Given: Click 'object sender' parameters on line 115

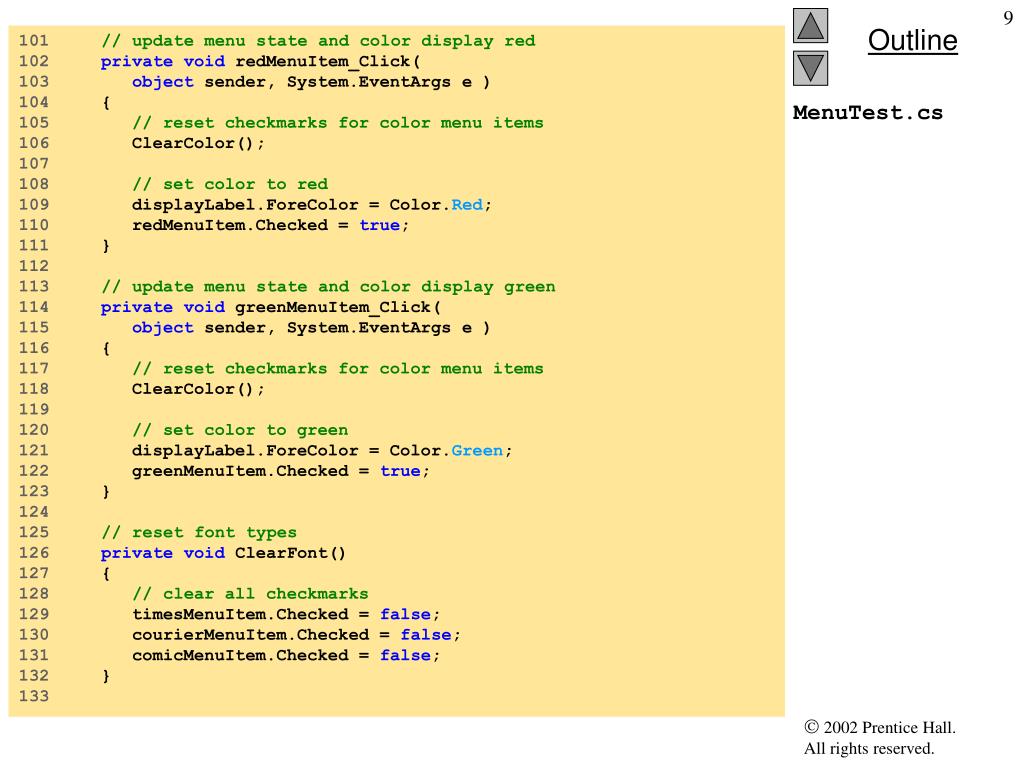Looking at the screenshot, I should (x=311, y=328).
